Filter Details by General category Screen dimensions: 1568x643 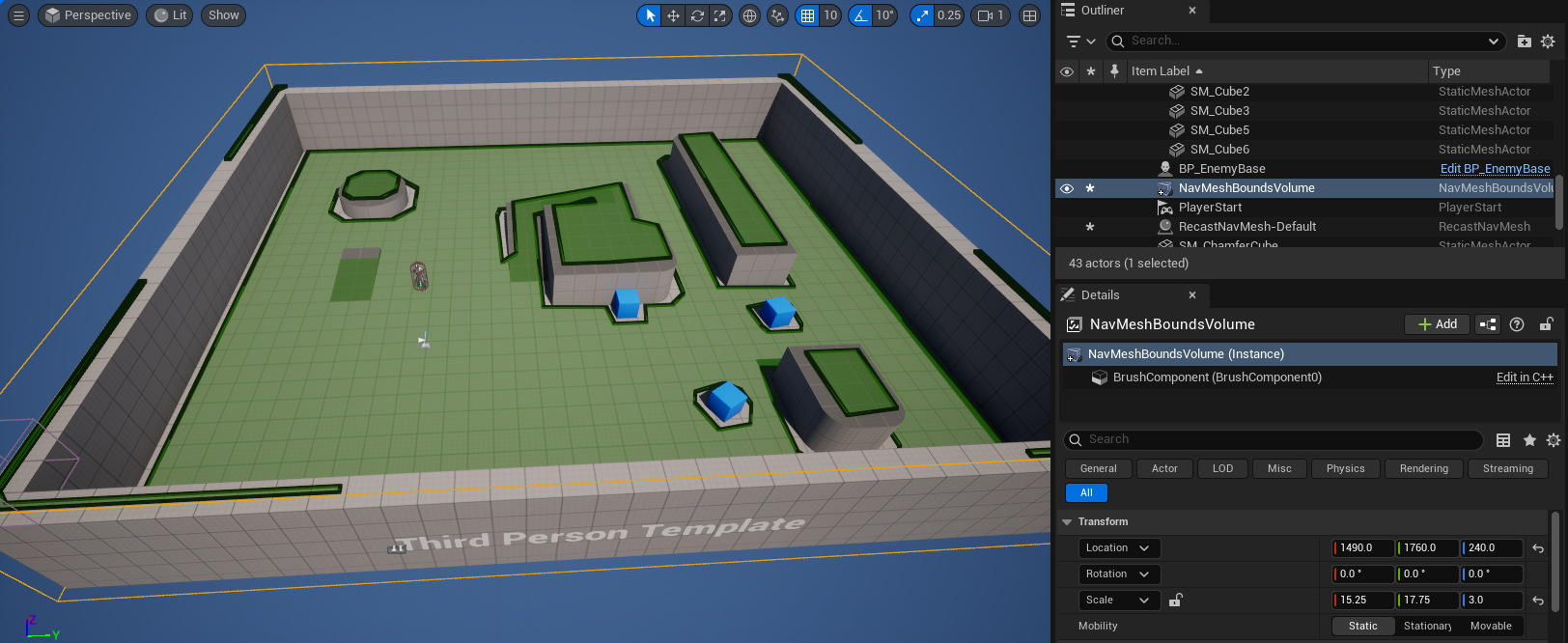coord(1098,469)
